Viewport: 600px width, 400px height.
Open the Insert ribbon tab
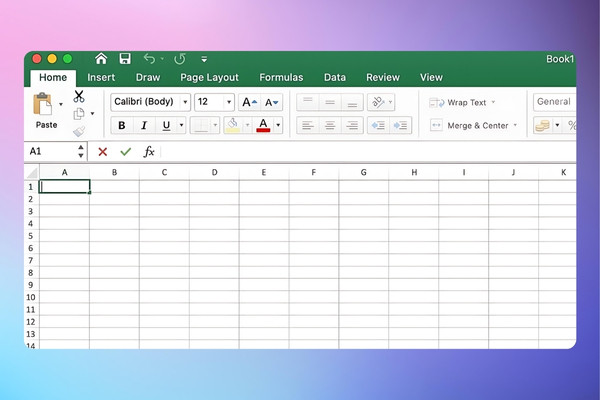click(x=101, y=77)
